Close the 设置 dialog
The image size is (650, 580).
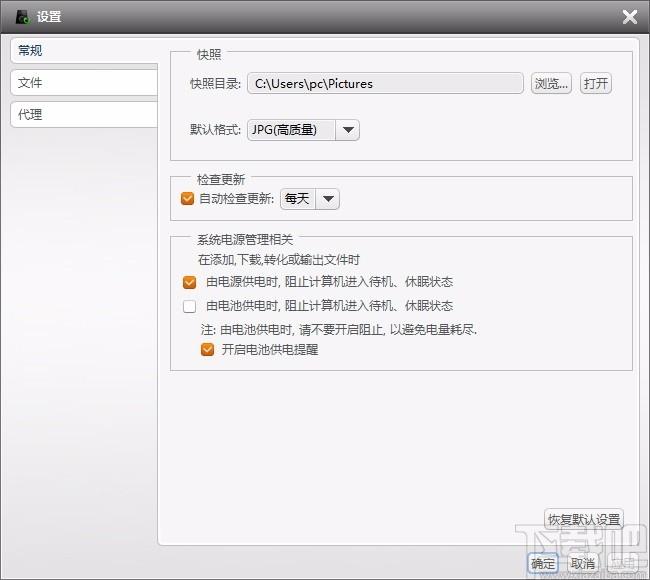click(630, 17)
